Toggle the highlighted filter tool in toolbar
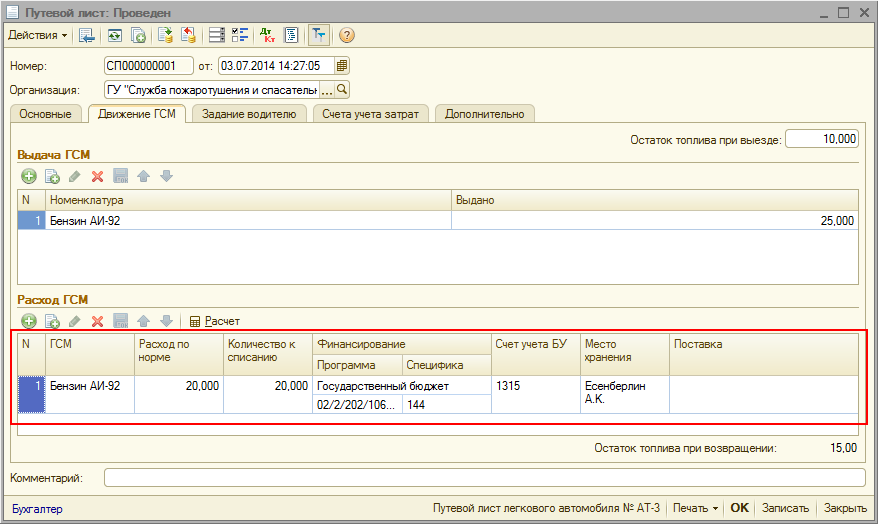878x524 pixels. click(x=319, y=35)
